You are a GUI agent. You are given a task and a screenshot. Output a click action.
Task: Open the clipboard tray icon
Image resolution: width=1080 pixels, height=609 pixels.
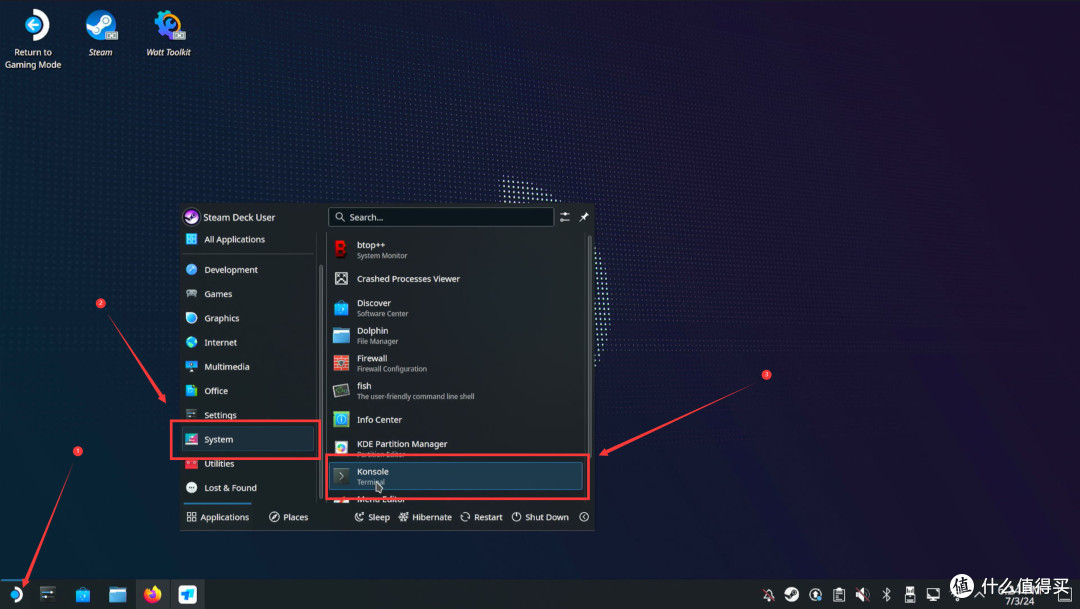[x=839, y=595]
